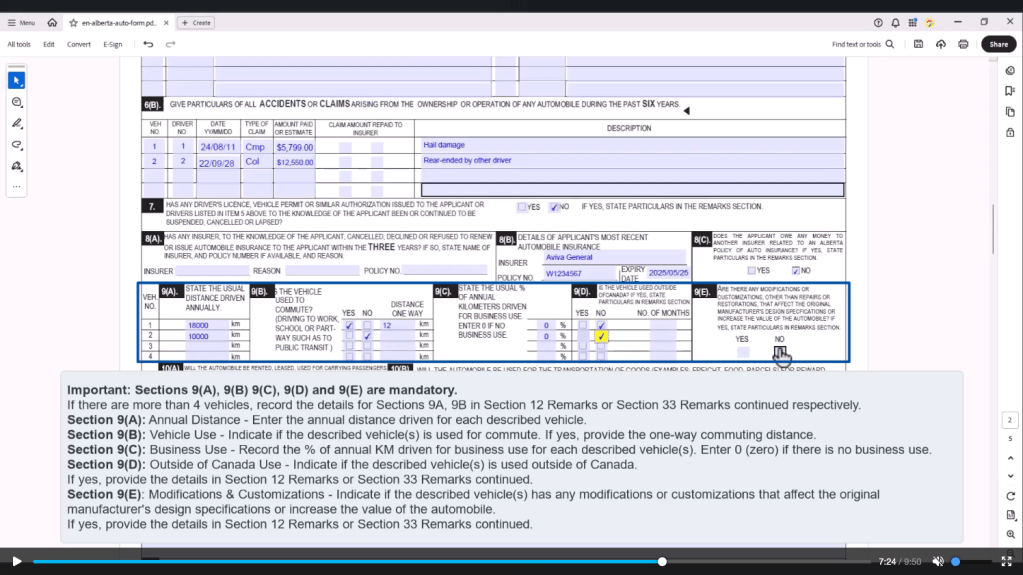1023x575 pixels.
Task: Click the Create new tab button
Action: [196, 22]
